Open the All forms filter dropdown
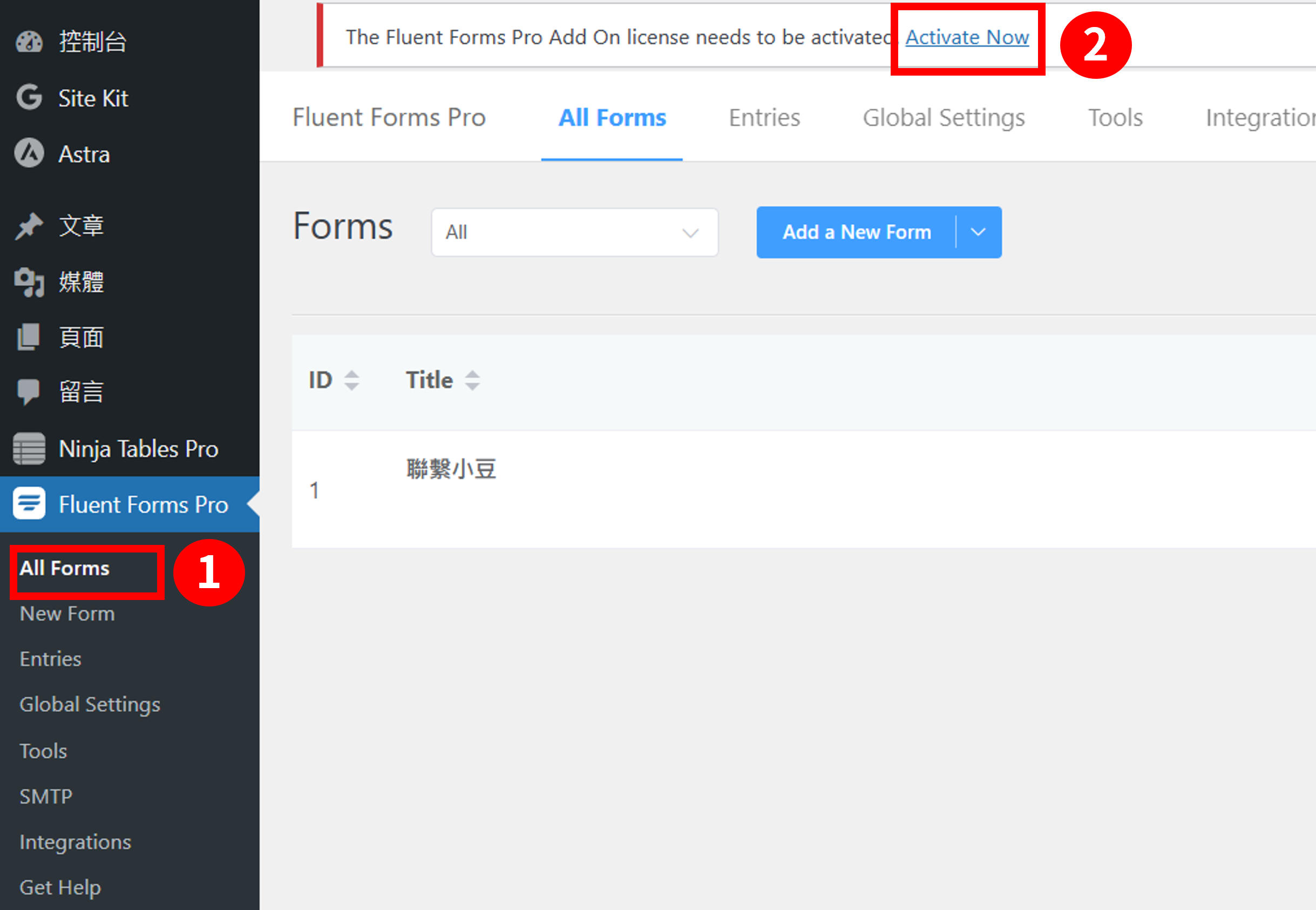 click(x=574, y=232)
